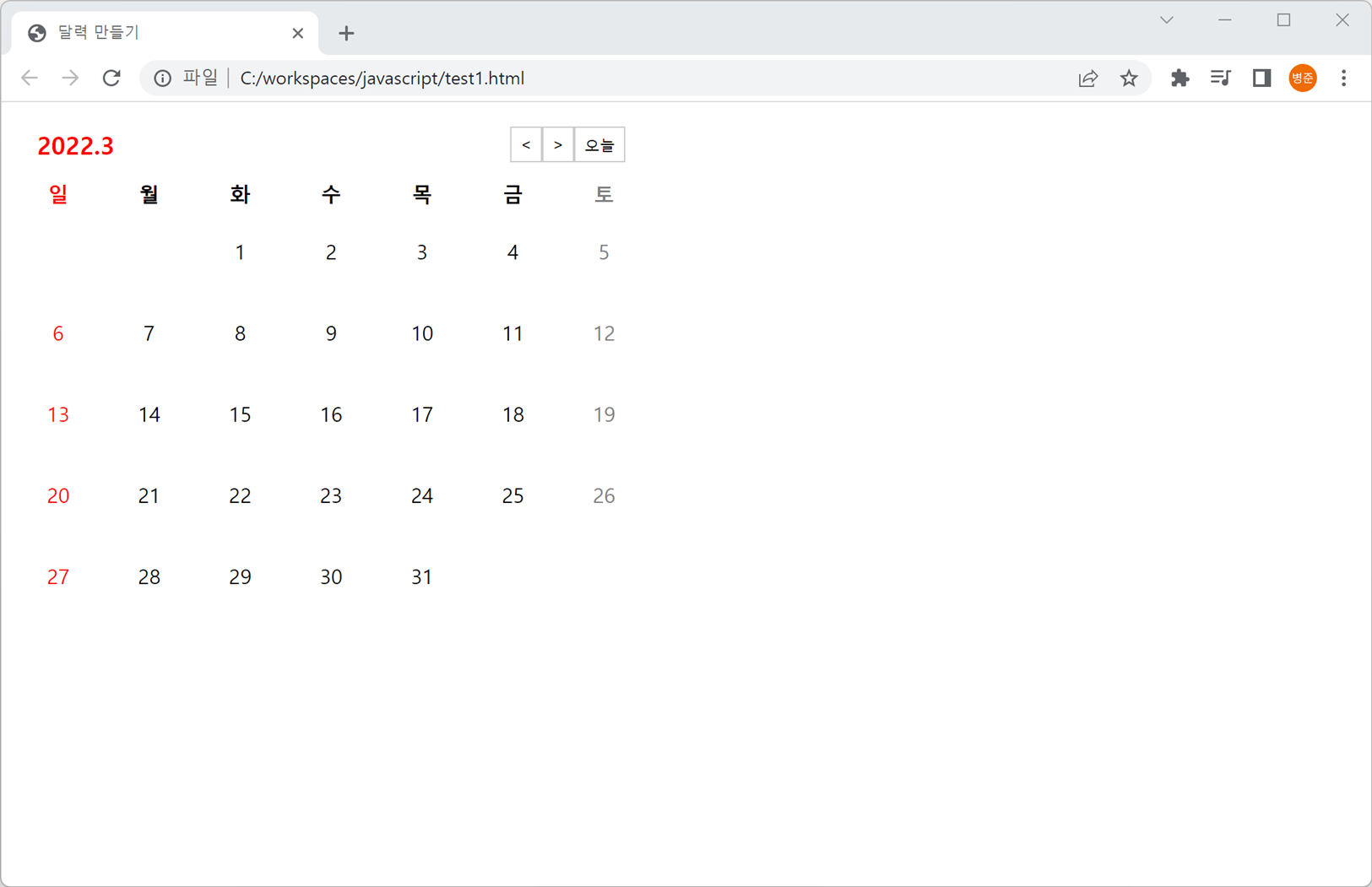
Task: Select date 9 in calendar
Action: coord(331,333)
